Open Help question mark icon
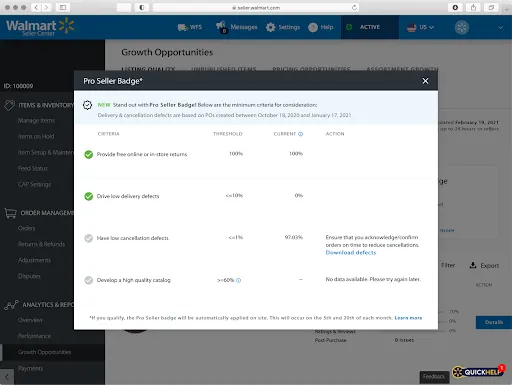The image size is (512, 385). click(x=313, y=27)
